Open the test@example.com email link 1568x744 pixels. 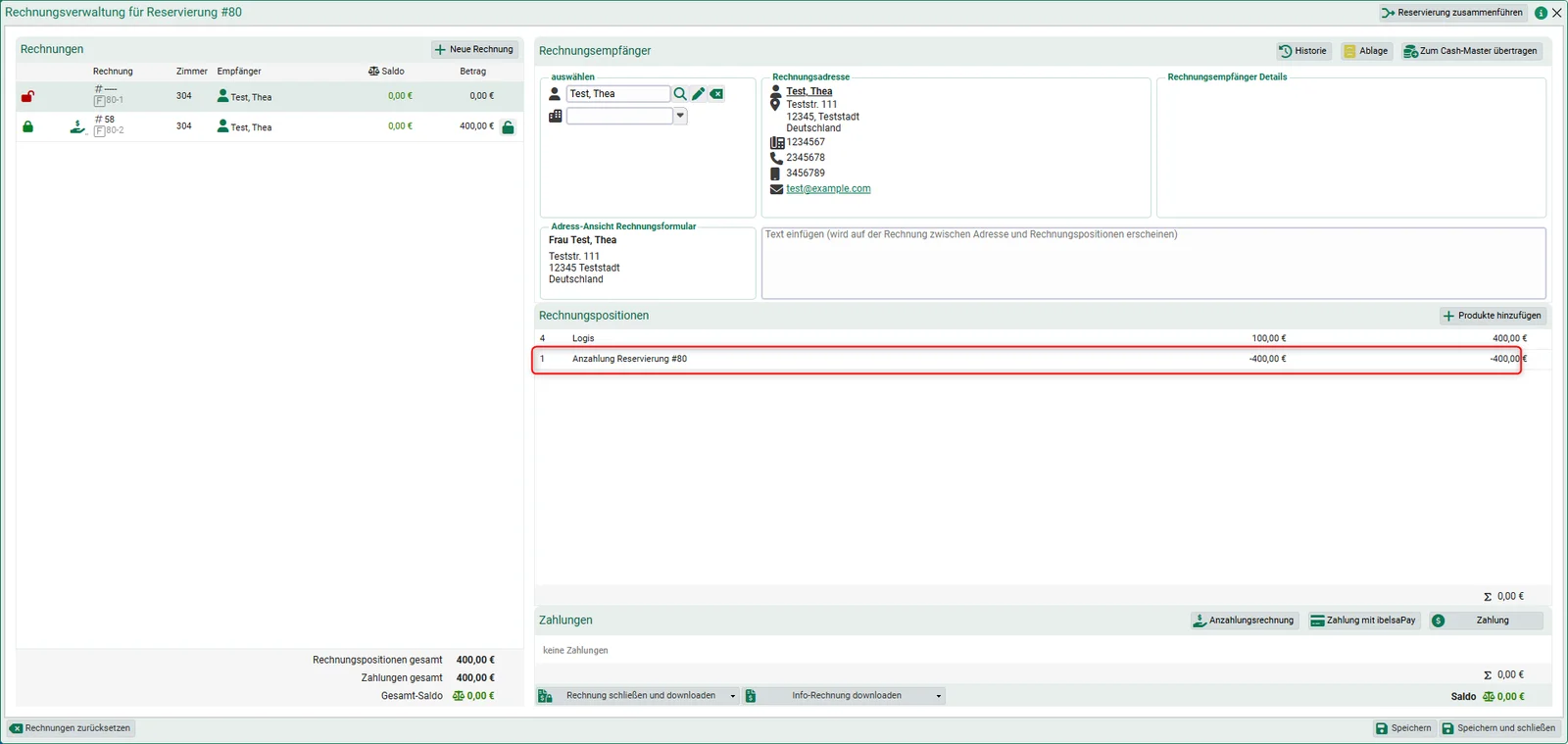click(828, 189)
